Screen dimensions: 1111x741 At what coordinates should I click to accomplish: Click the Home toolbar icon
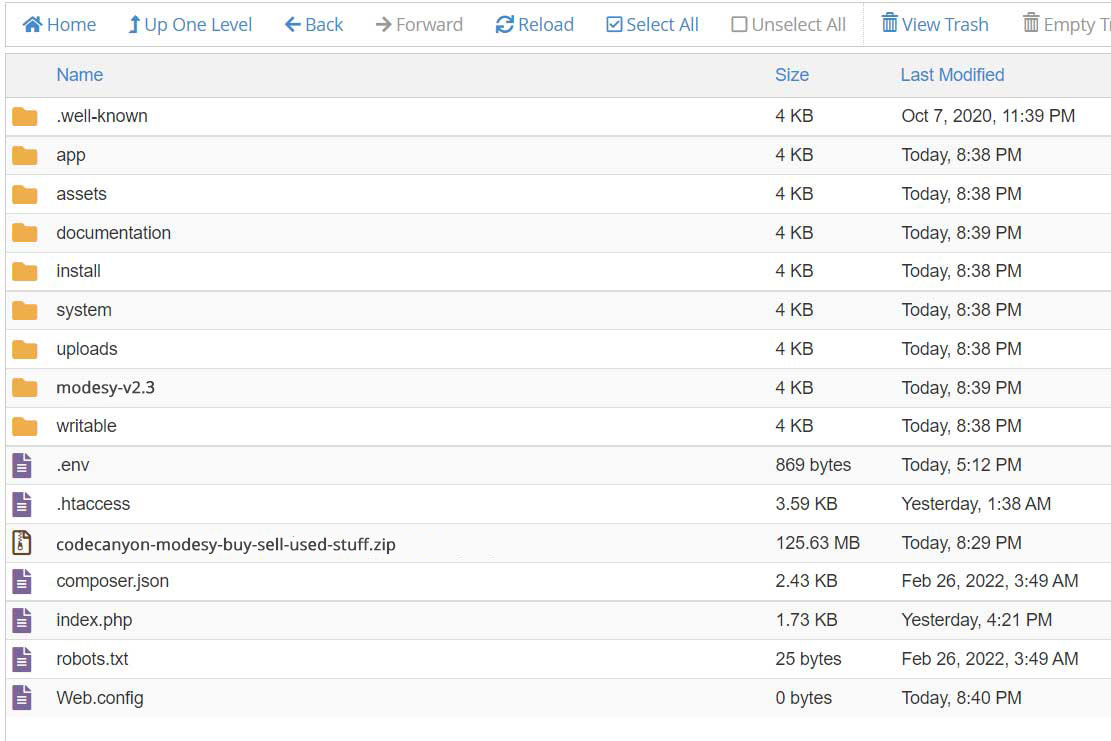click(x=32, y=24)
